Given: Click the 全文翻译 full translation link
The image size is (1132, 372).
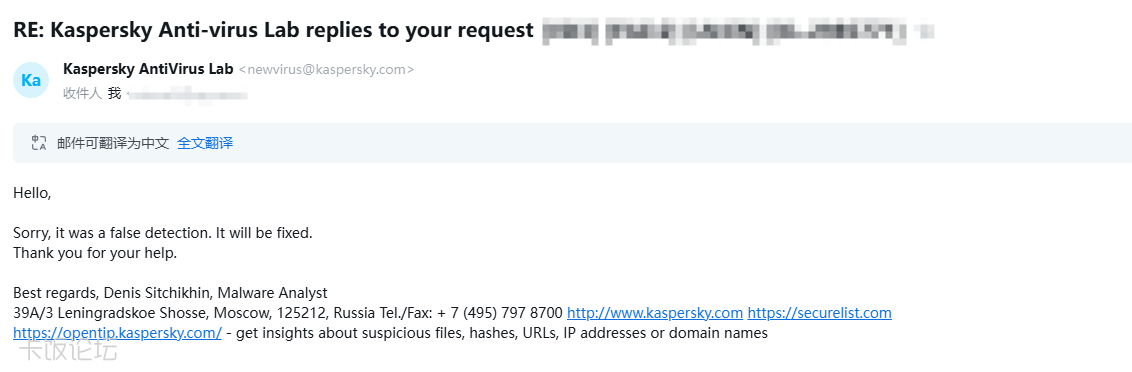Looking at the screenshot, I should tap(205, 143).
